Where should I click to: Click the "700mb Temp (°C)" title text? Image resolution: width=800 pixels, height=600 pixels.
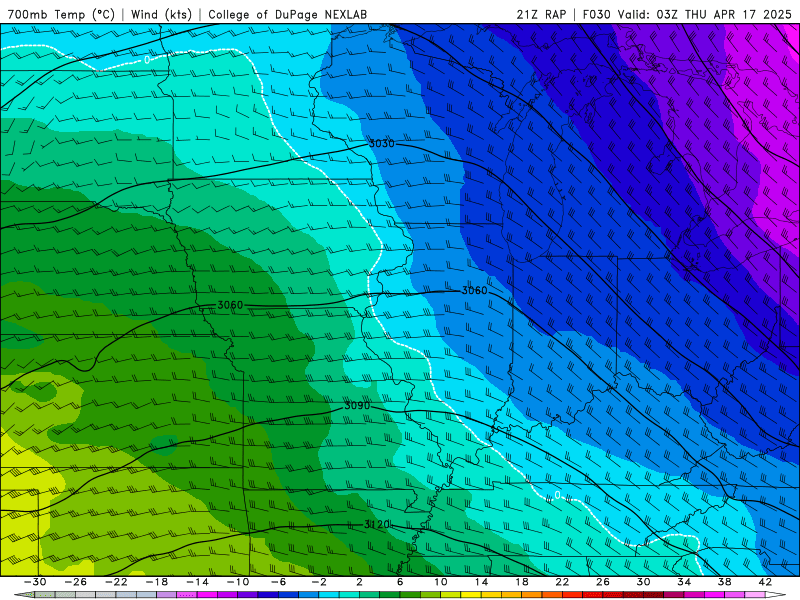click(61, 14)
